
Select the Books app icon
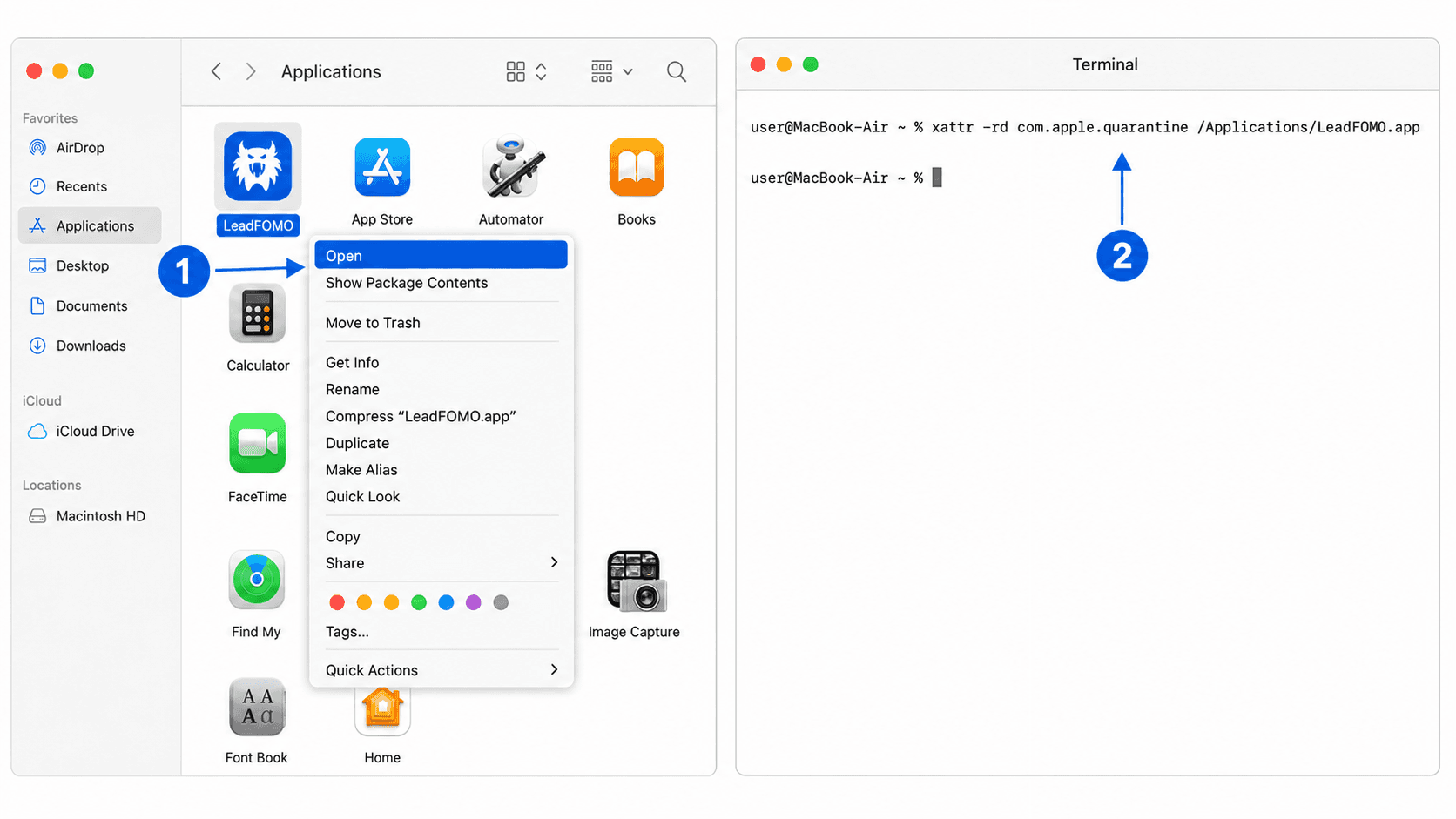[637, 167]
